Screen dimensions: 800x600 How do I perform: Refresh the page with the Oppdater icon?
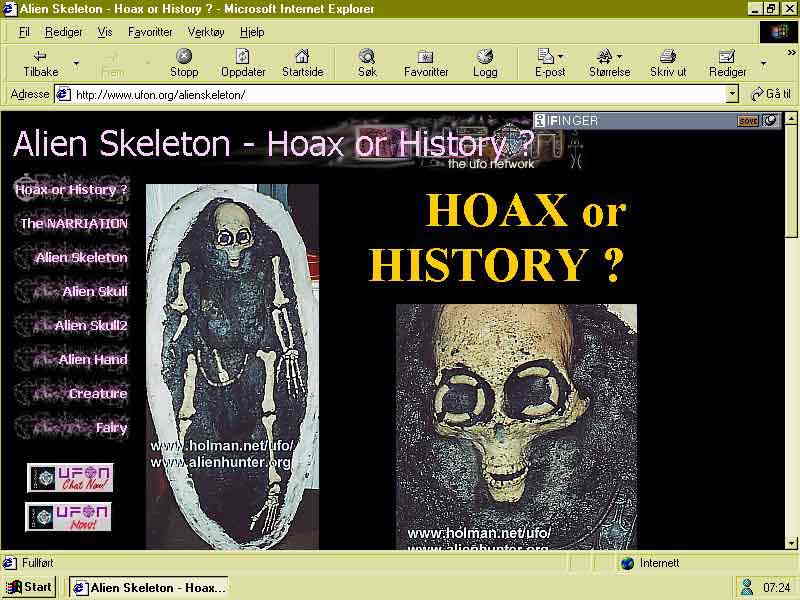(243, 56)
